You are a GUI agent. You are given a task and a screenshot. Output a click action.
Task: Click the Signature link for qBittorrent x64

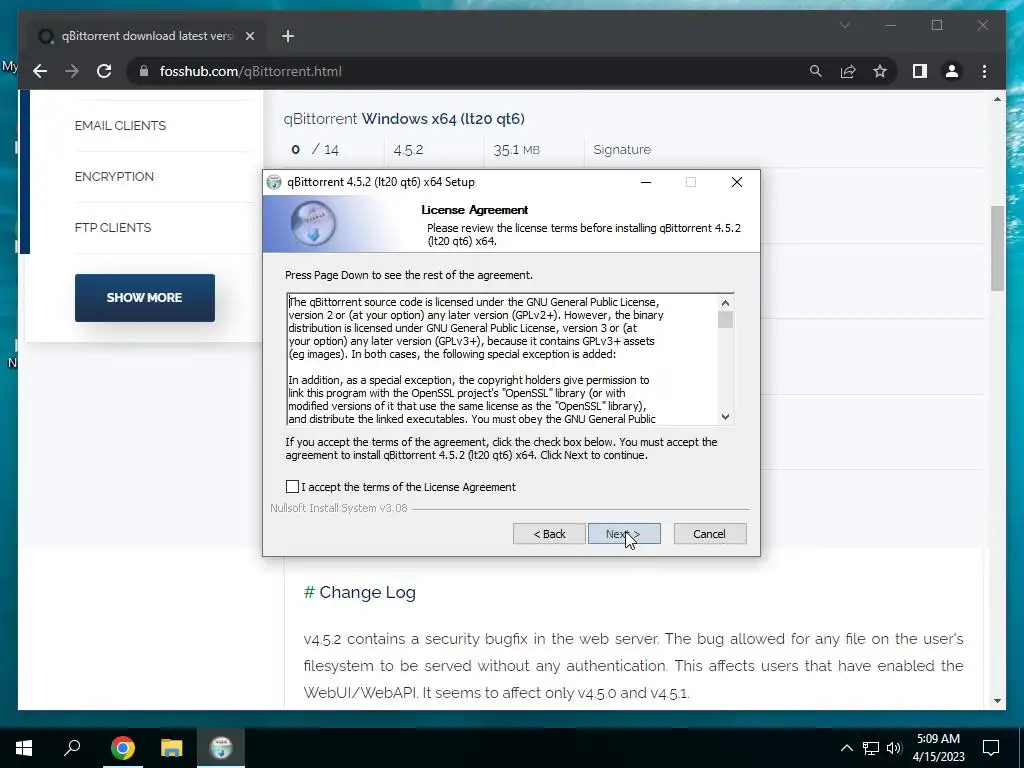pyautogui.click(x=622, y=150)
